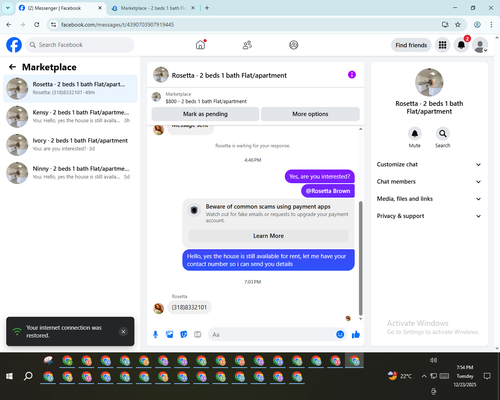
Task: Open the account profile avatar menu
Action: (x=480, y=45)
